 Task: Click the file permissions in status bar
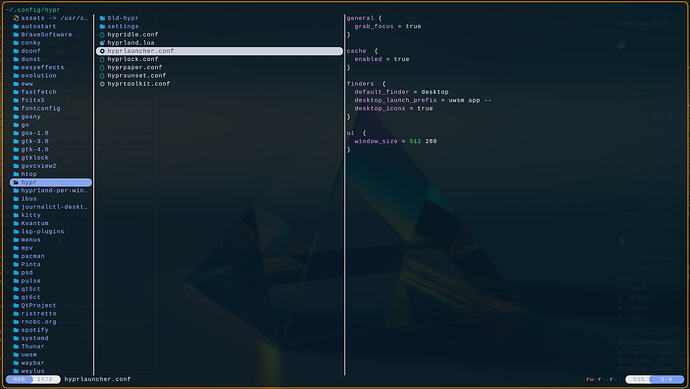(602, 379)
